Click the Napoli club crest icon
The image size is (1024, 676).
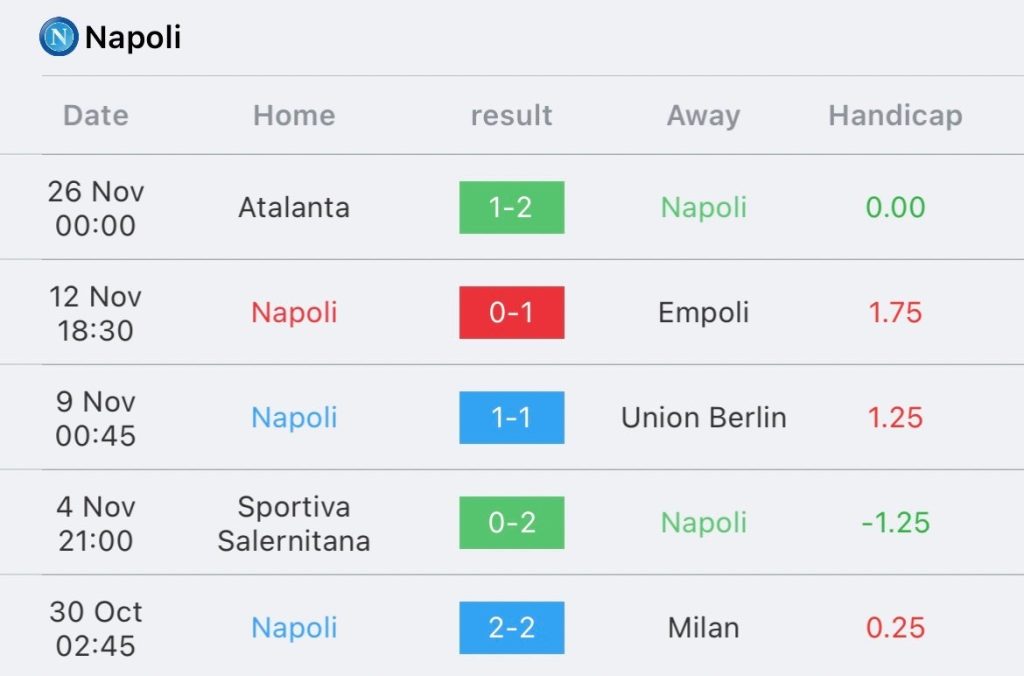pos(59,37)
